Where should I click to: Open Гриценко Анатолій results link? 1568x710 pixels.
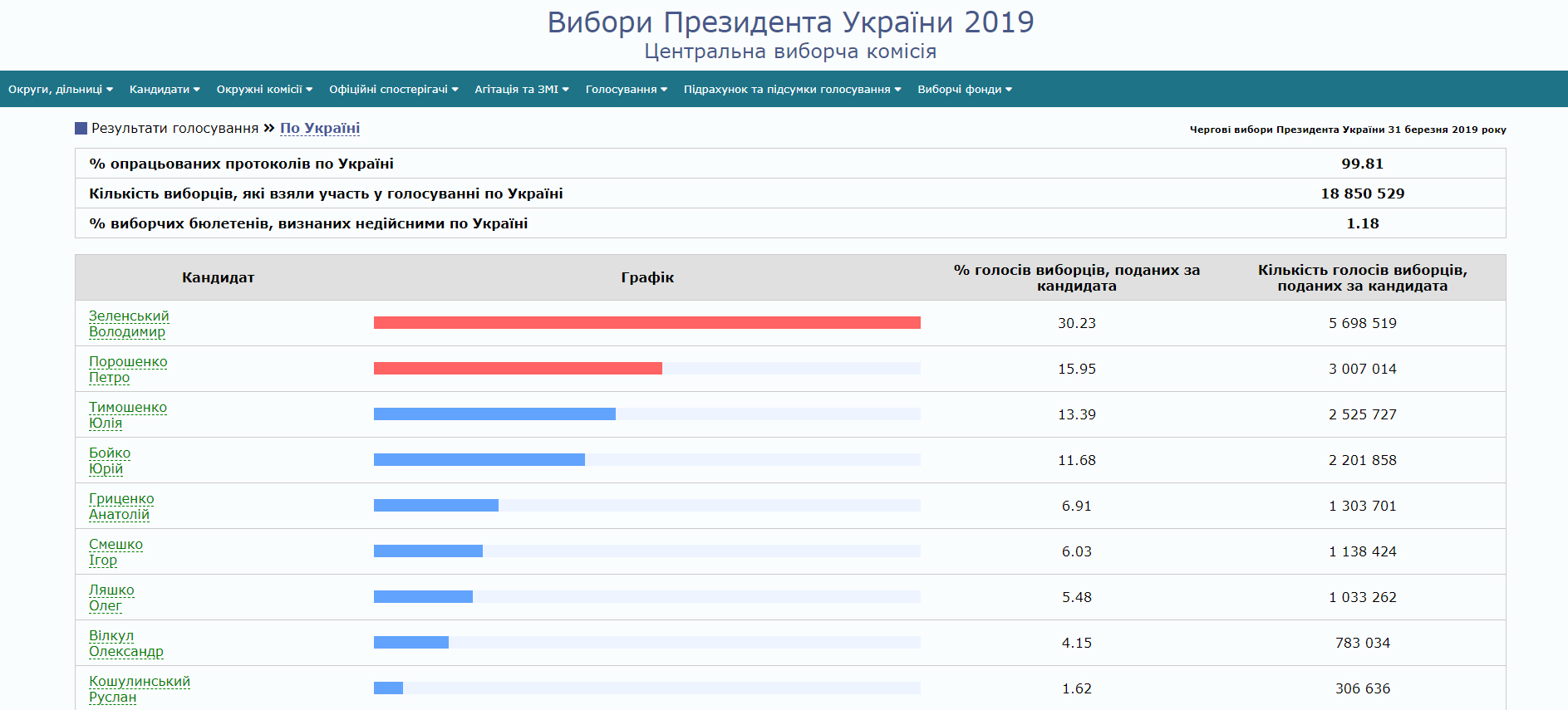point(121,507)
